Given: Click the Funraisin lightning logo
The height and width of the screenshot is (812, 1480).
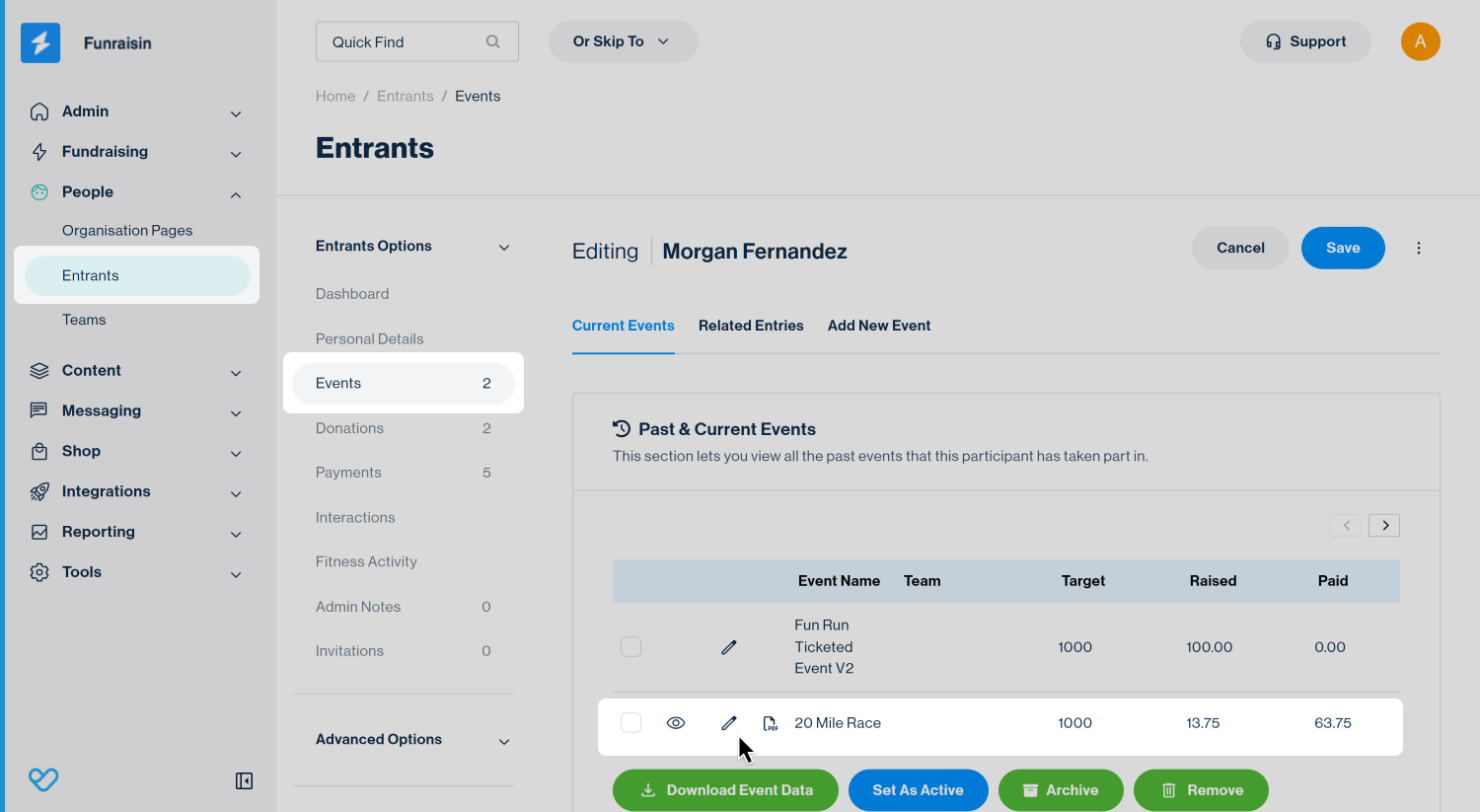Looking at the screenshot, I should (40, 42).
